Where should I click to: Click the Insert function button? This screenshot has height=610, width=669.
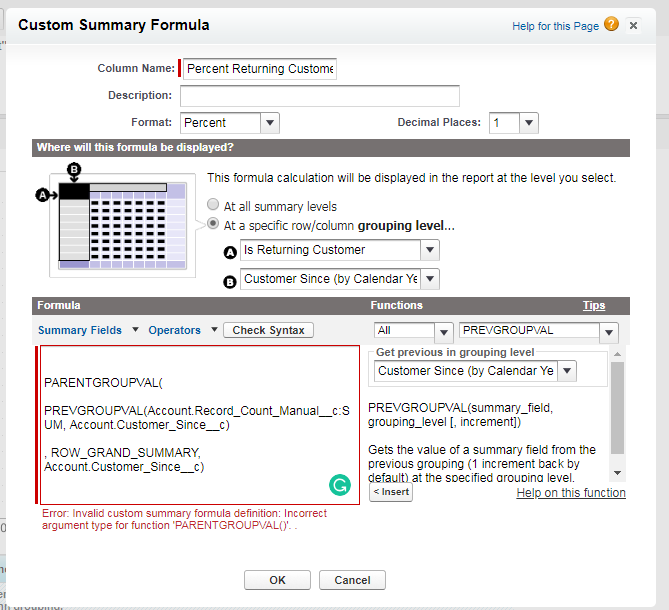click(391, 492)
